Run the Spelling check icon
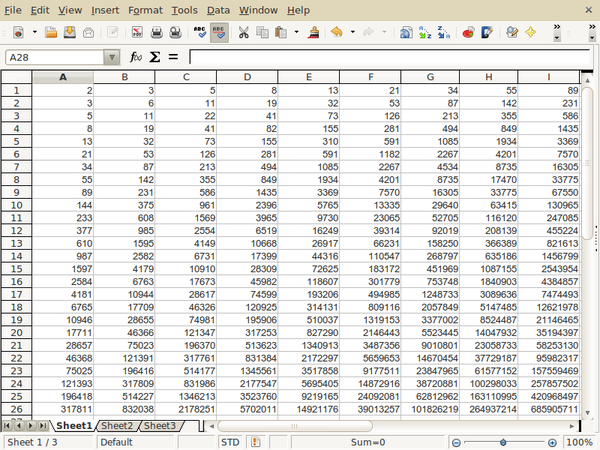Image resolution: width=600 pixels, height=450 pixels. tap(200, 33)
